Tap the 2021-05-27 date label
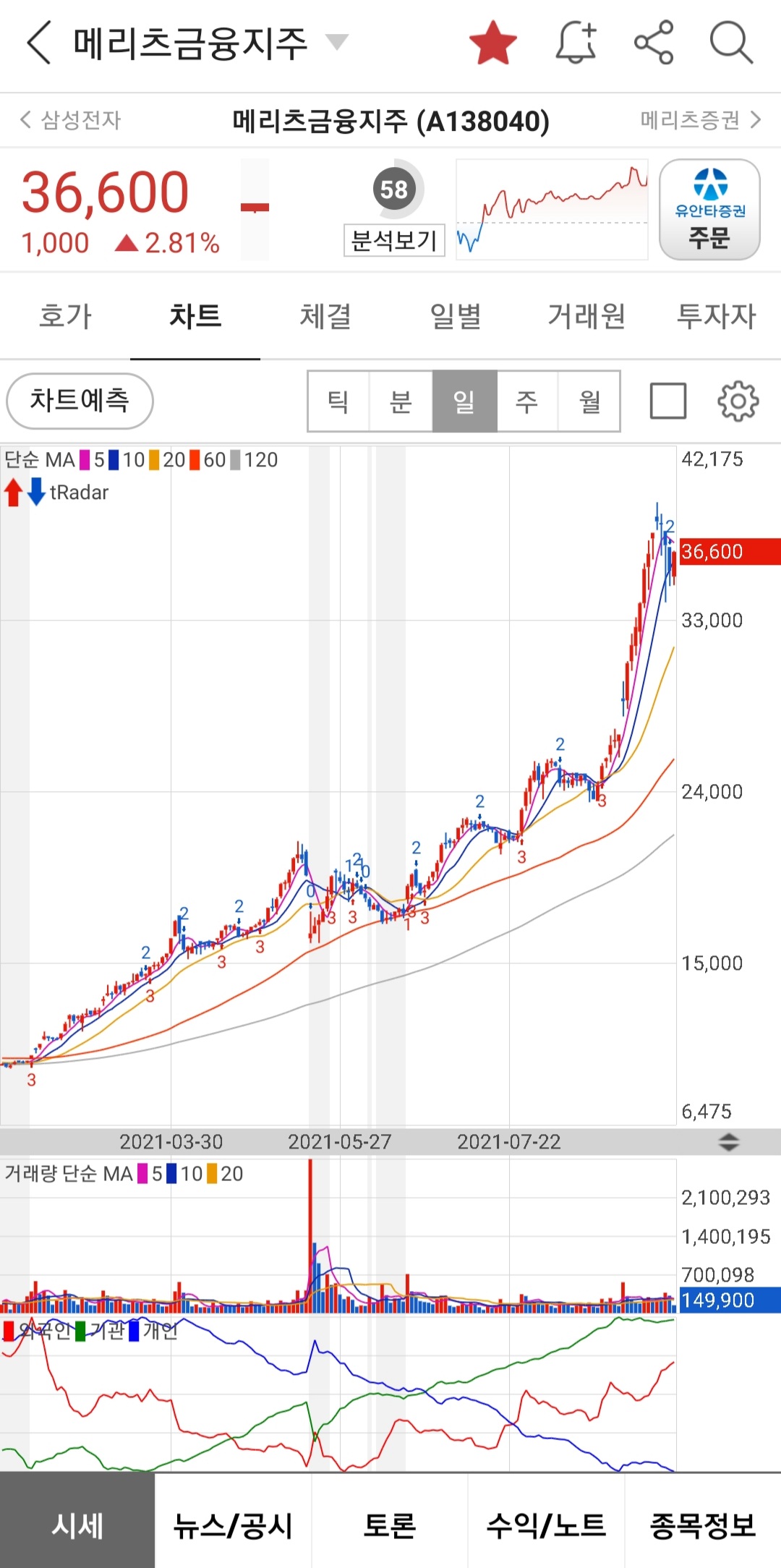 340,1142
